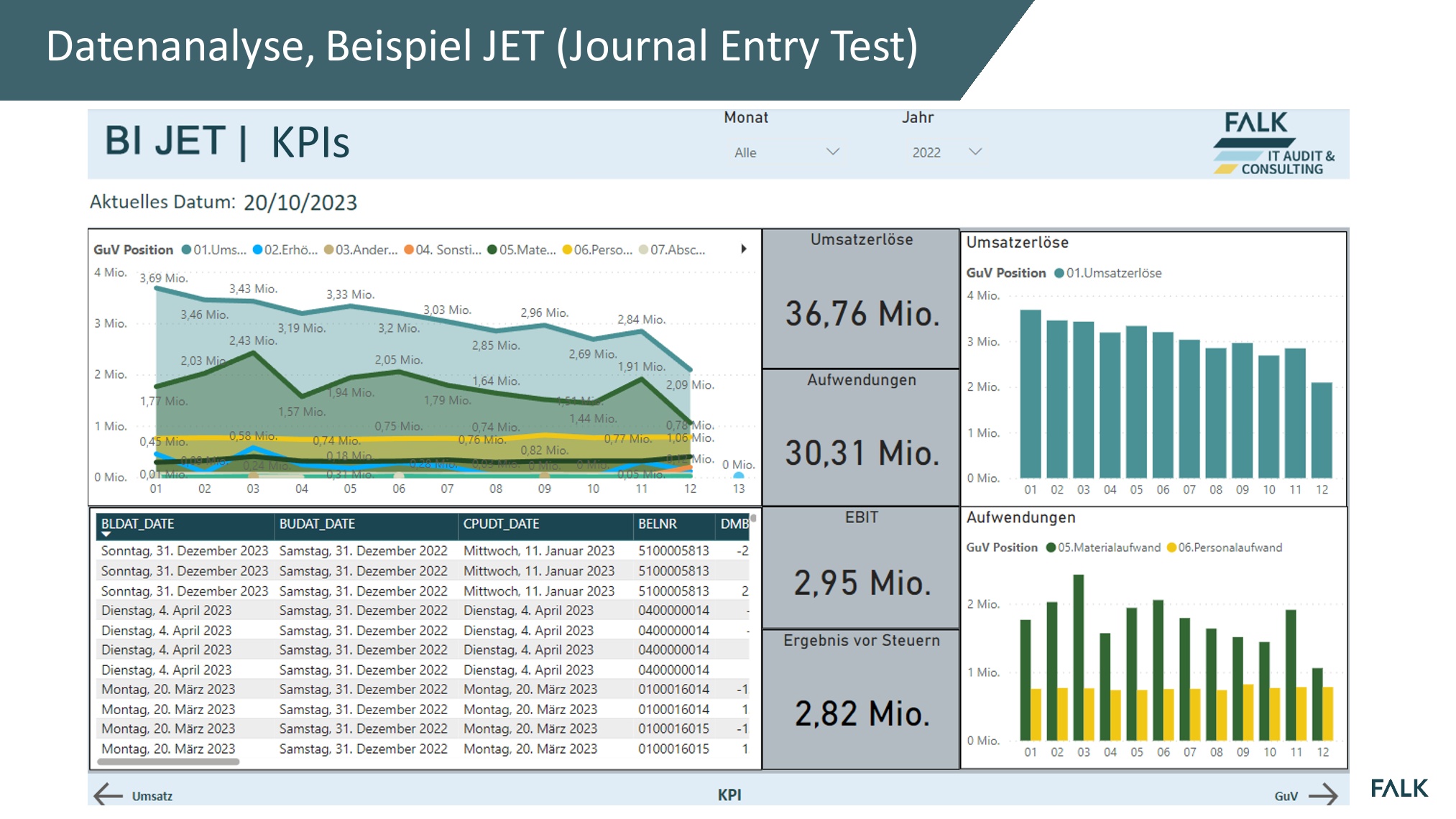Screen dimensions: 1456x819
Task: Select the 01.Umsatzerlöse legend marker in Umsatzerlöse chart
Action: [1061, 273]
